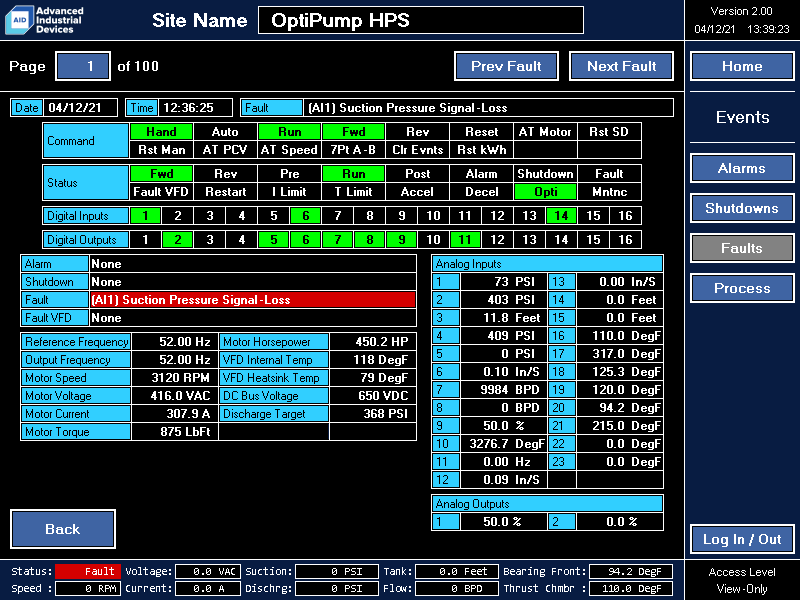Click the Rst SD command cell
Viewport: 800px width, 600px height.
[609, 132]
